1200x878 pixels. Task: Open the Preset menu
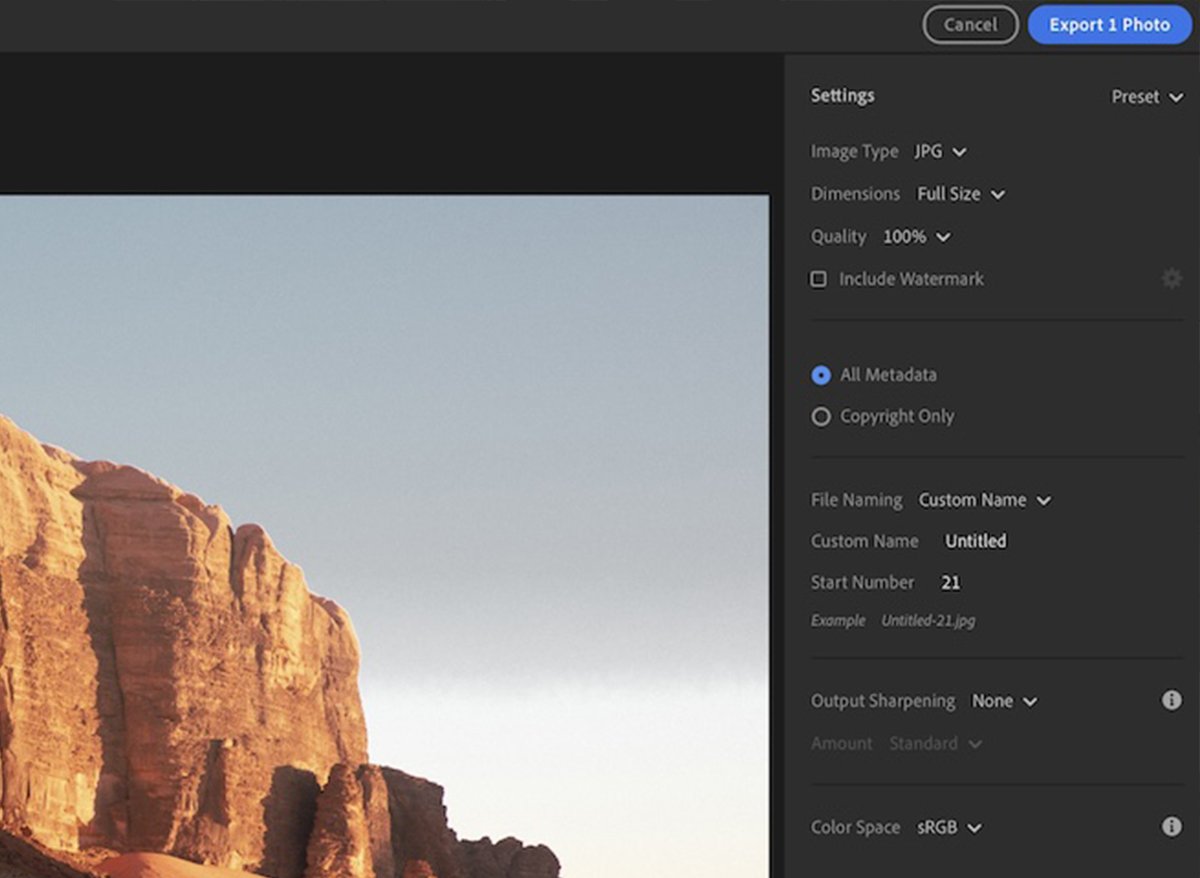coord(1146,97)
